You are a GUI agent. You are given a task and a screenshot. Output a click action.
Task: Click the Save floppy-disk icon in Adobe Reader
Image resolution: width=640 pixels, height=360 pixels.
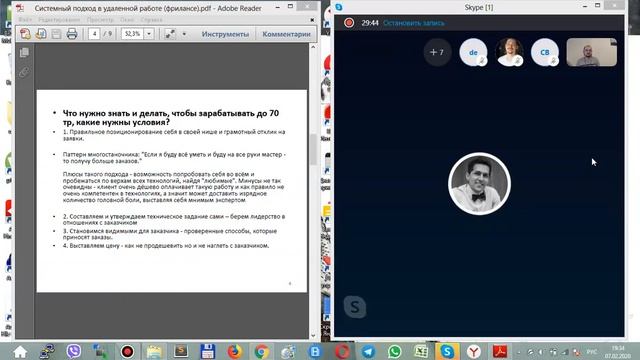coord(56,34)
